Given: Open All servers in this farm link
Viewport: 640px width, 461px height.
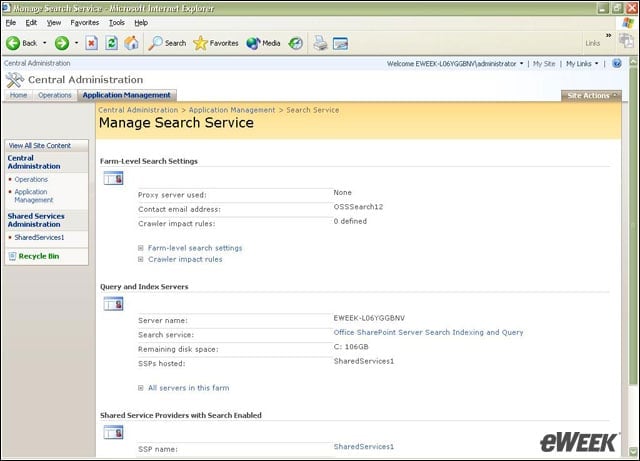Looking at the screenshot, I should [188, 388].
